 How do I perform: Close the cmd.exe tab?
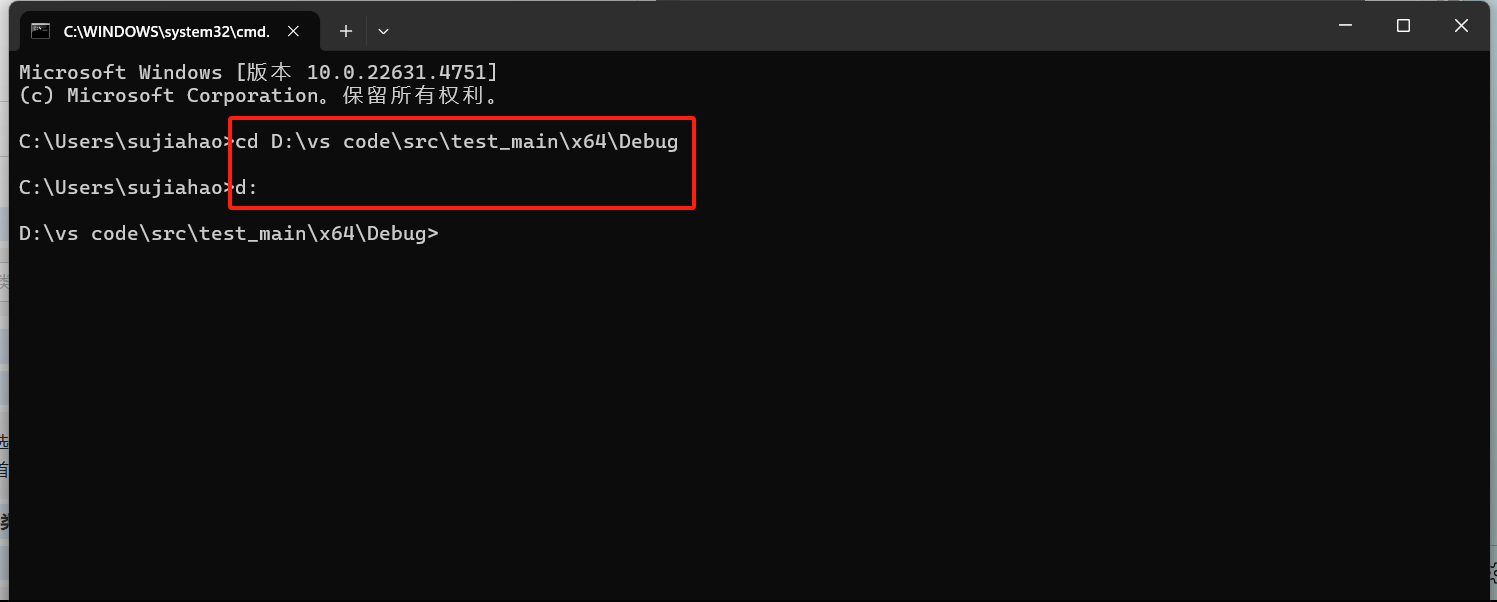[x=293, y=31]
